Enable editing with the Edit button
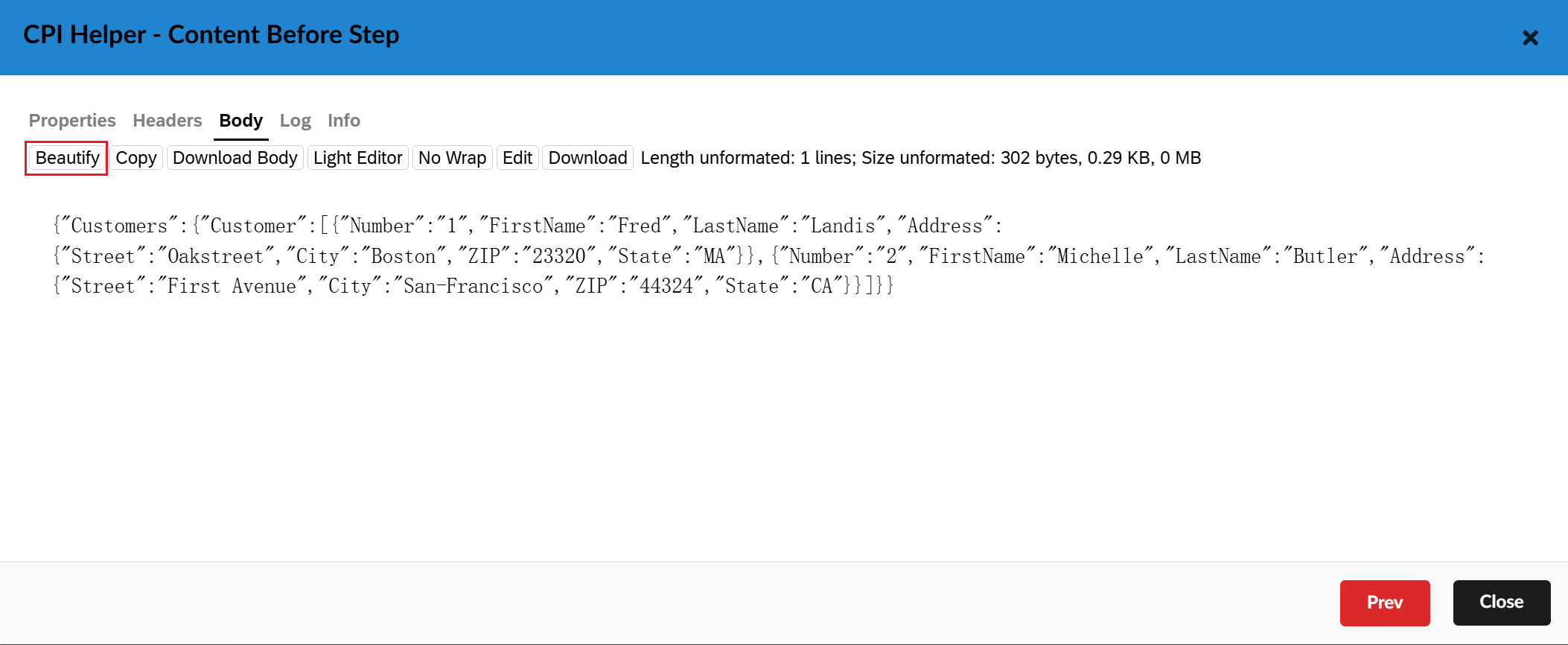The width and height of the screenshot is (1568, 645). click(517, 158)
